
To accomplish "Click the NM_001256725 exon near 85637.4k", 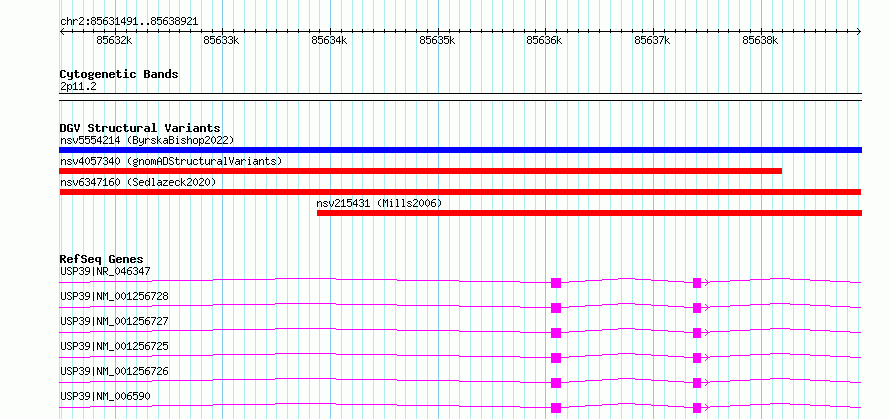I will [x=697, y=358].
